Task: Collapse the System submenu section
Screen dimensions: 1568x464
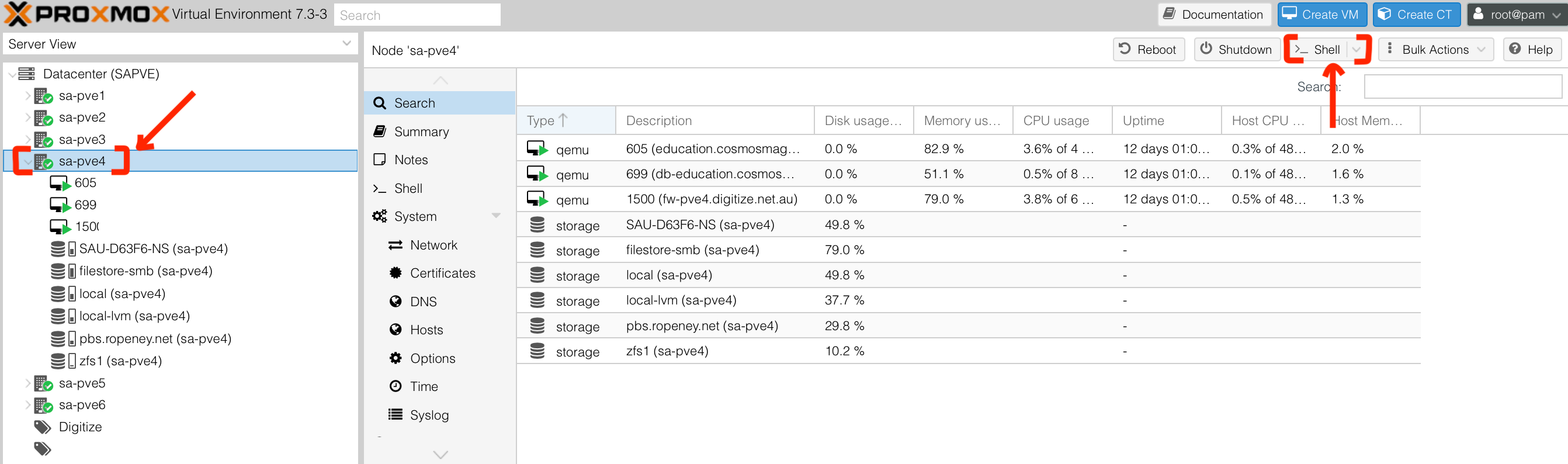Action: tap(496, 216)
